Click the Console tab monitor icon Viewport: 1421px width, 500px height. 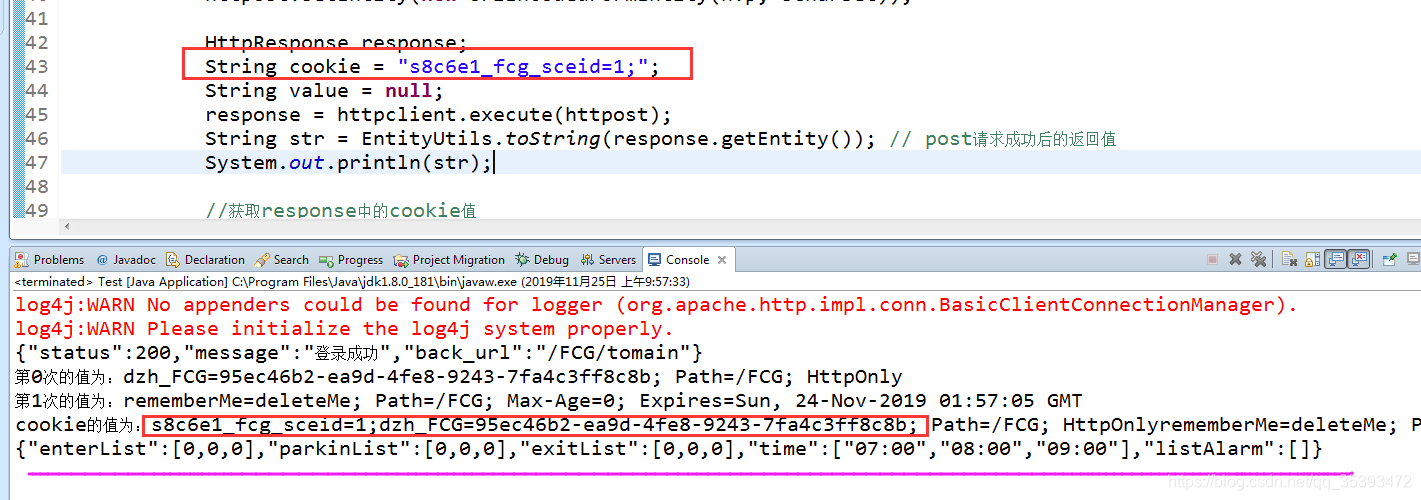click(x=654, y=260)
